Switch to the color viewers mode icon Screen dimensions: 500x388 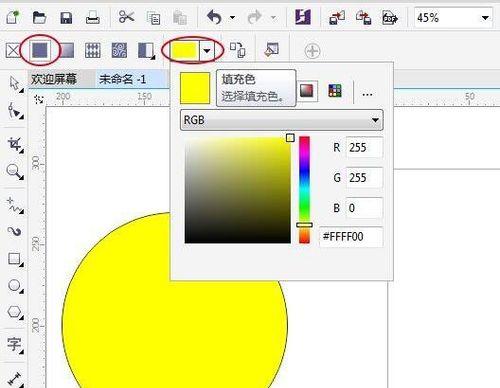tap(307, 91)
